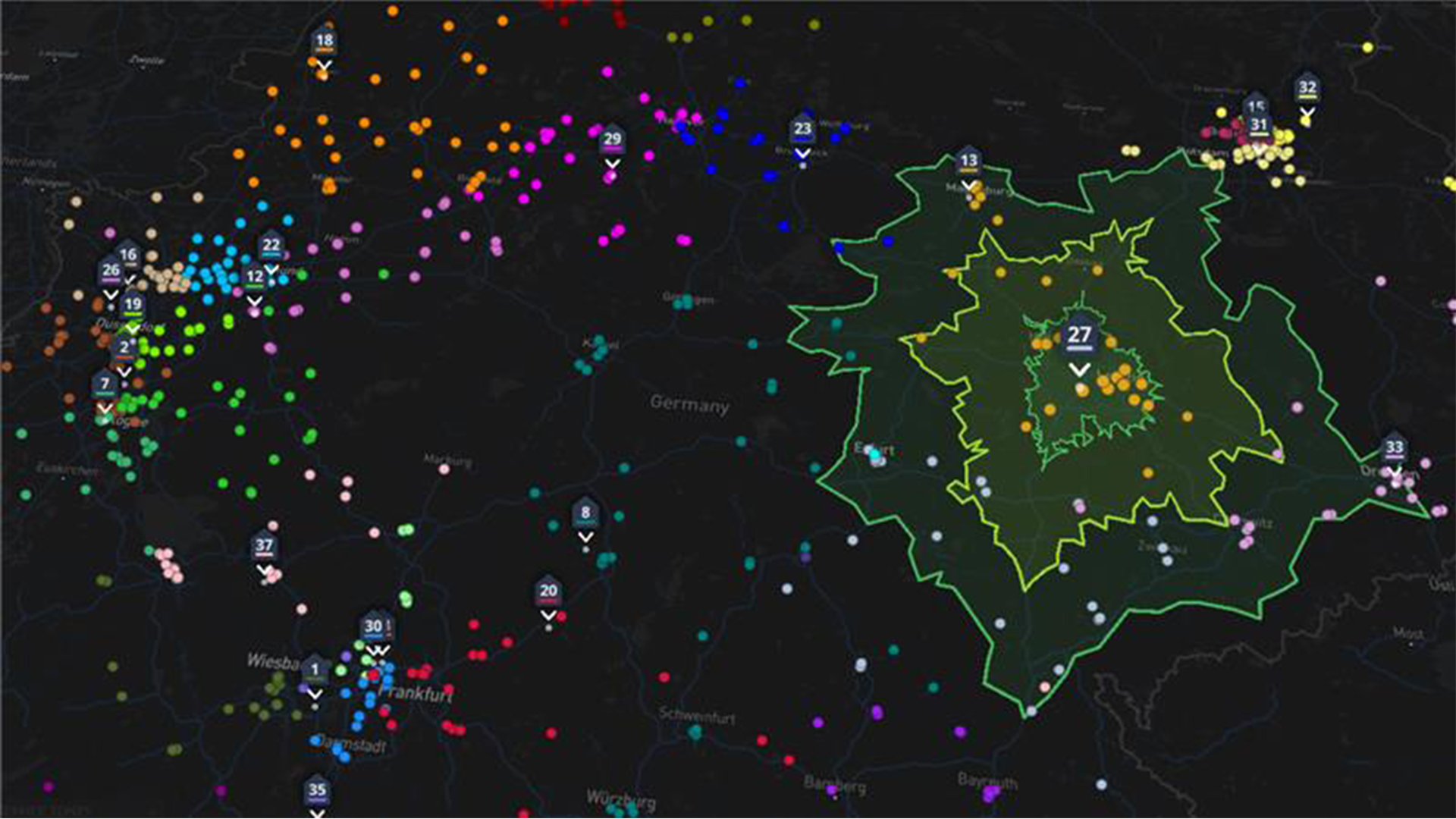Click depot marker number 27
1456x819 pixels.
tap(1079, 334)
